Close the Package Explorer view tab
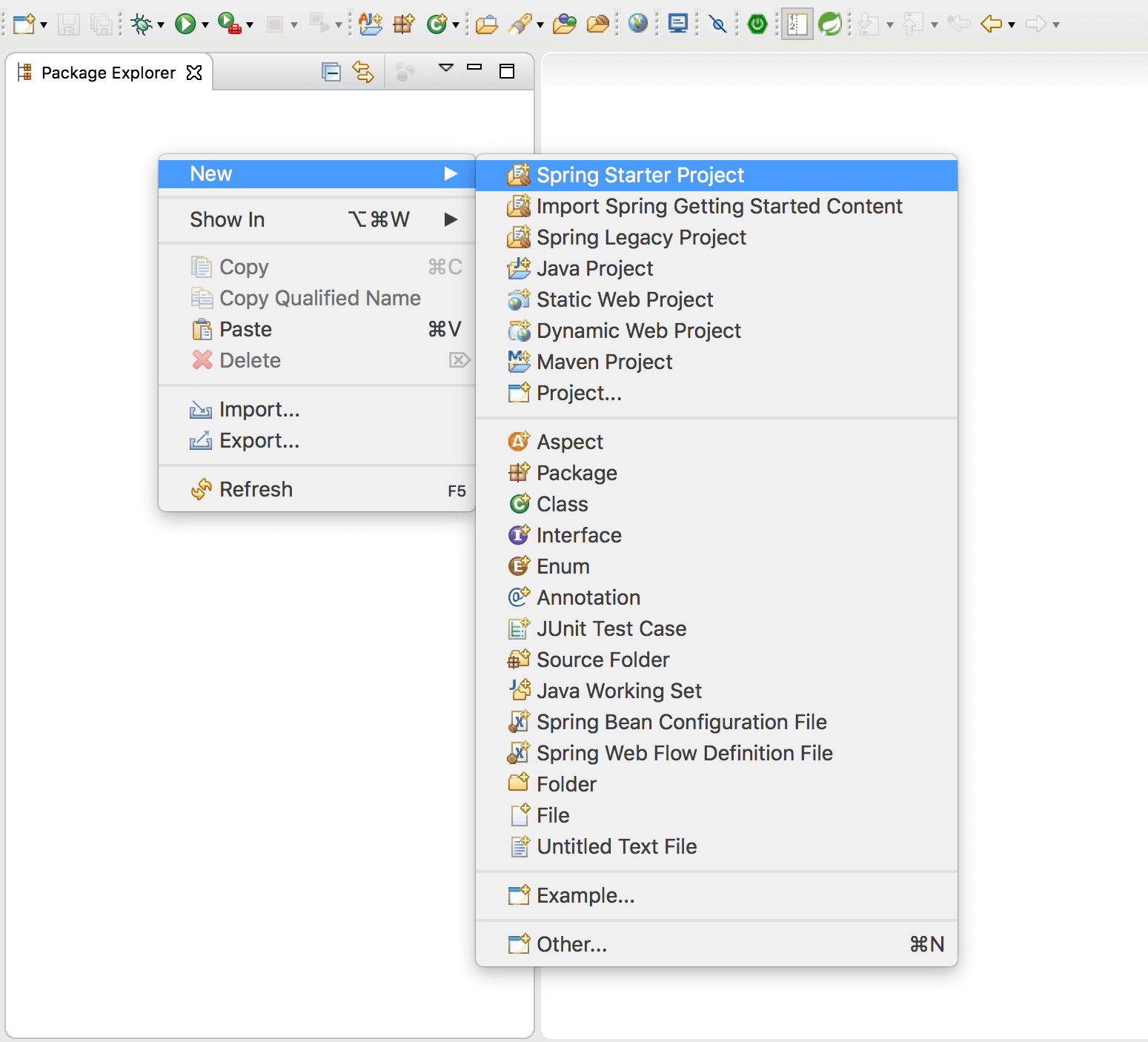The height and width of the screenshot is (1042, 1148). (194, 73)
